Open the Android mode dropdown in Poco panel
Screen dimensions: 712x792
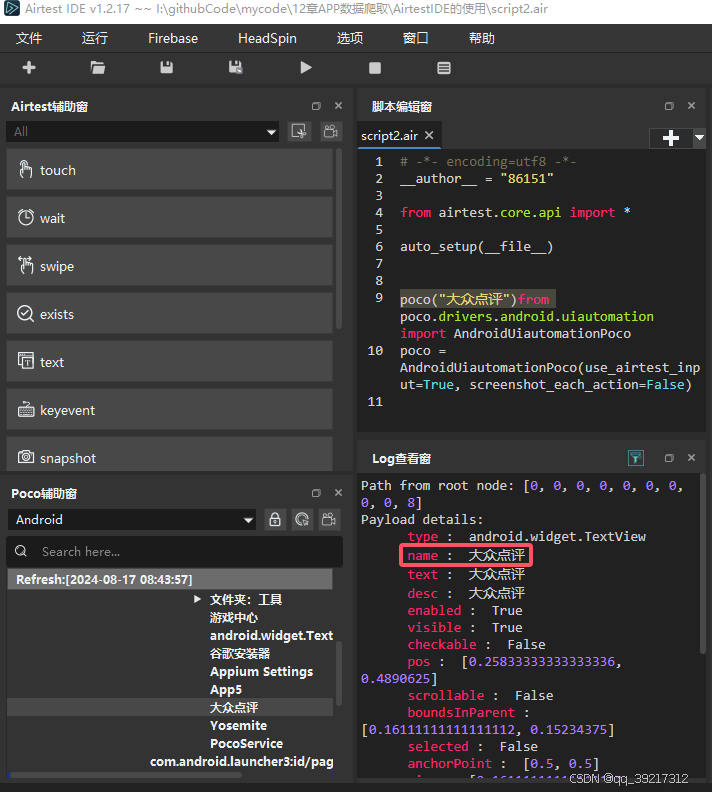pyautogui.click(x=132, y=520)
